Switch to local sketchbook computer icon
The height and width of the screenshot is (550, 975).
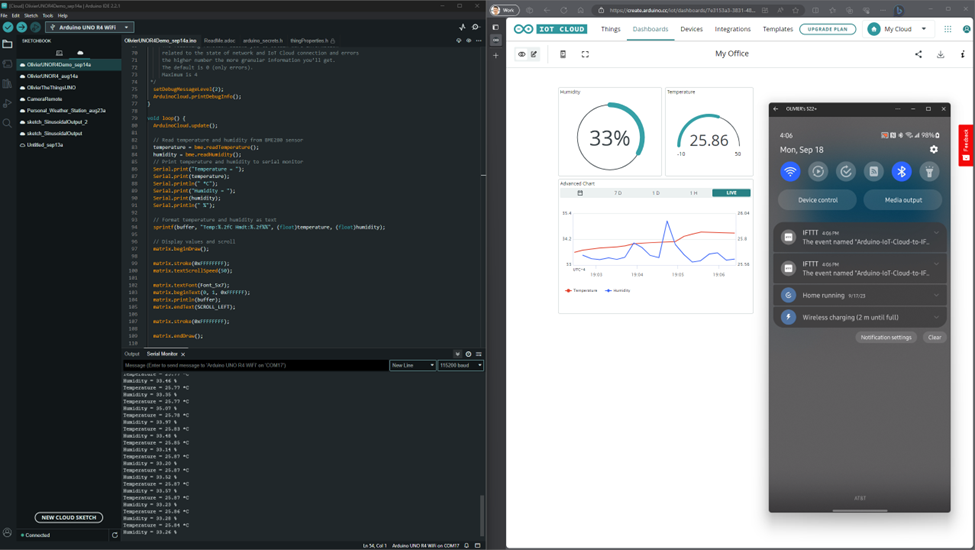(x=59, y=53)
